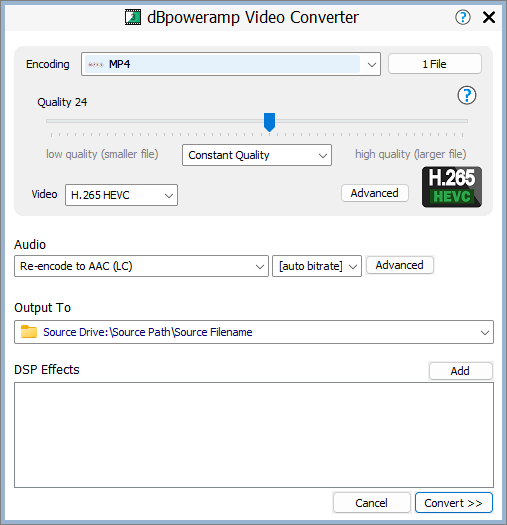Image resolution: width=507 pixels, height=525 pixels.
Task: Click the Video label
Action: [44, 194]
